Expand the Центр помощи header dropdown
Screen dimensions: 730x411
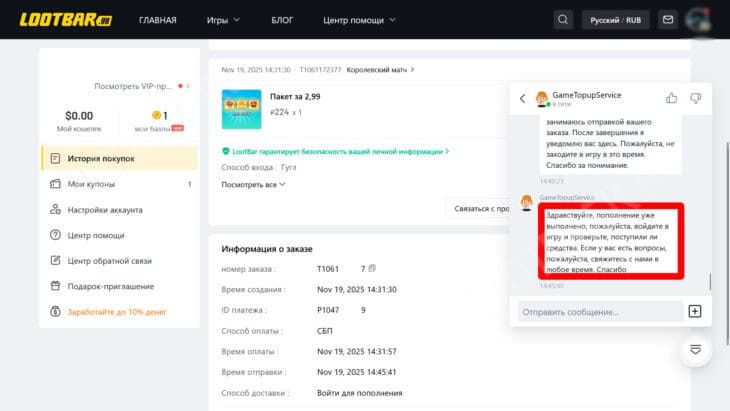(359, 20)
